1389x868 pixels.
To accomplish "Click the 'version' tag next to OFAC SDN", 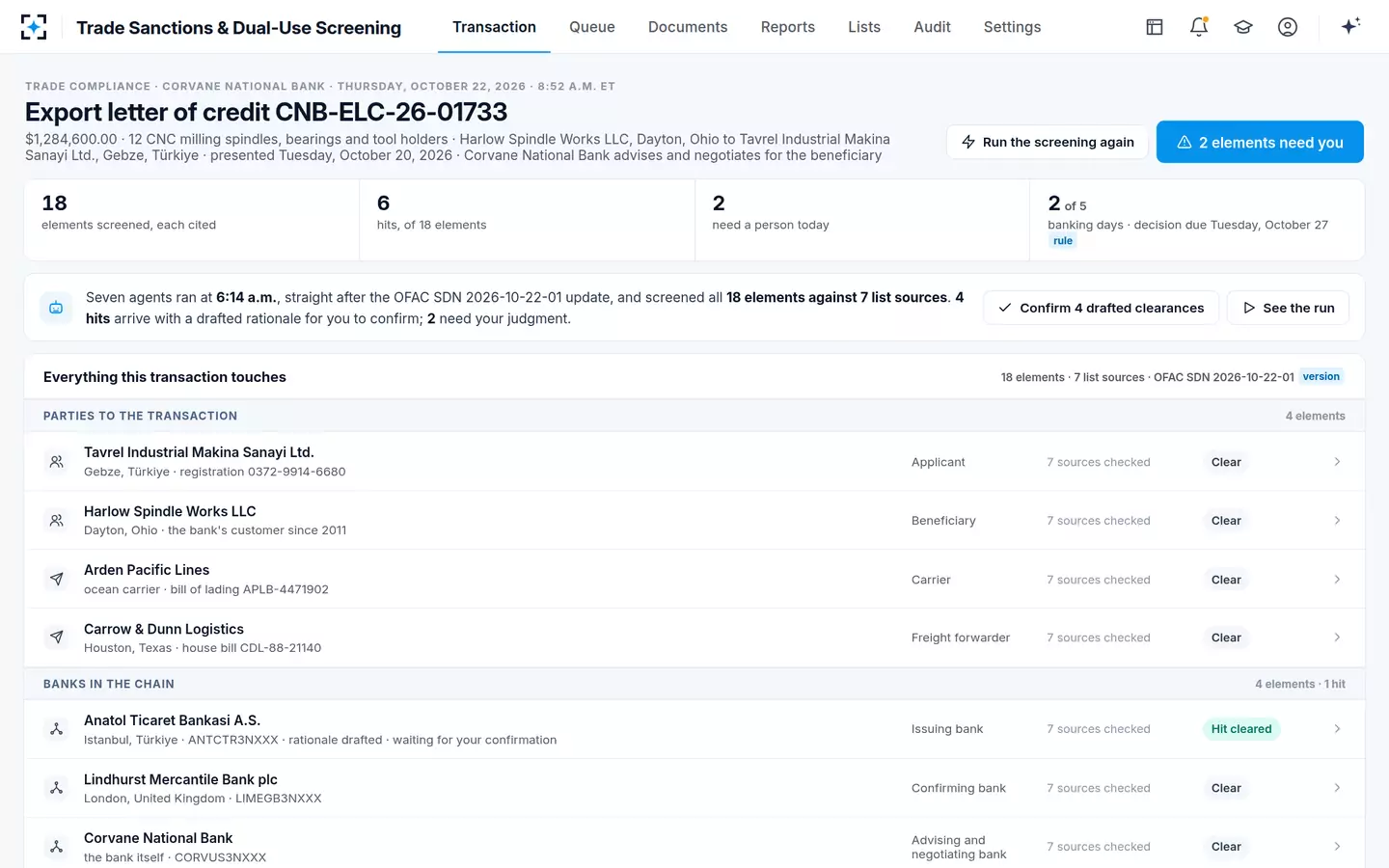I will [1321, 376].
